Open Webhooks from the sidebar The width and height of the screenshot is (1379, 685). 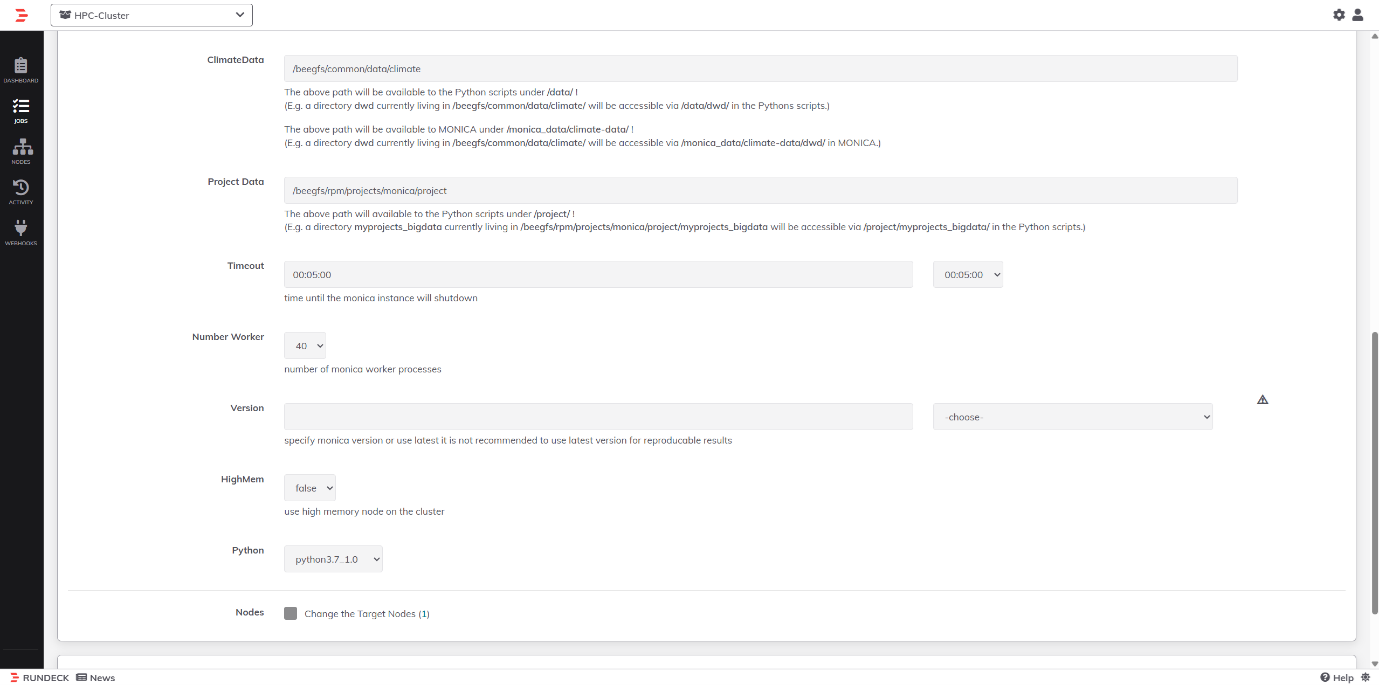[x=21, y=230]
